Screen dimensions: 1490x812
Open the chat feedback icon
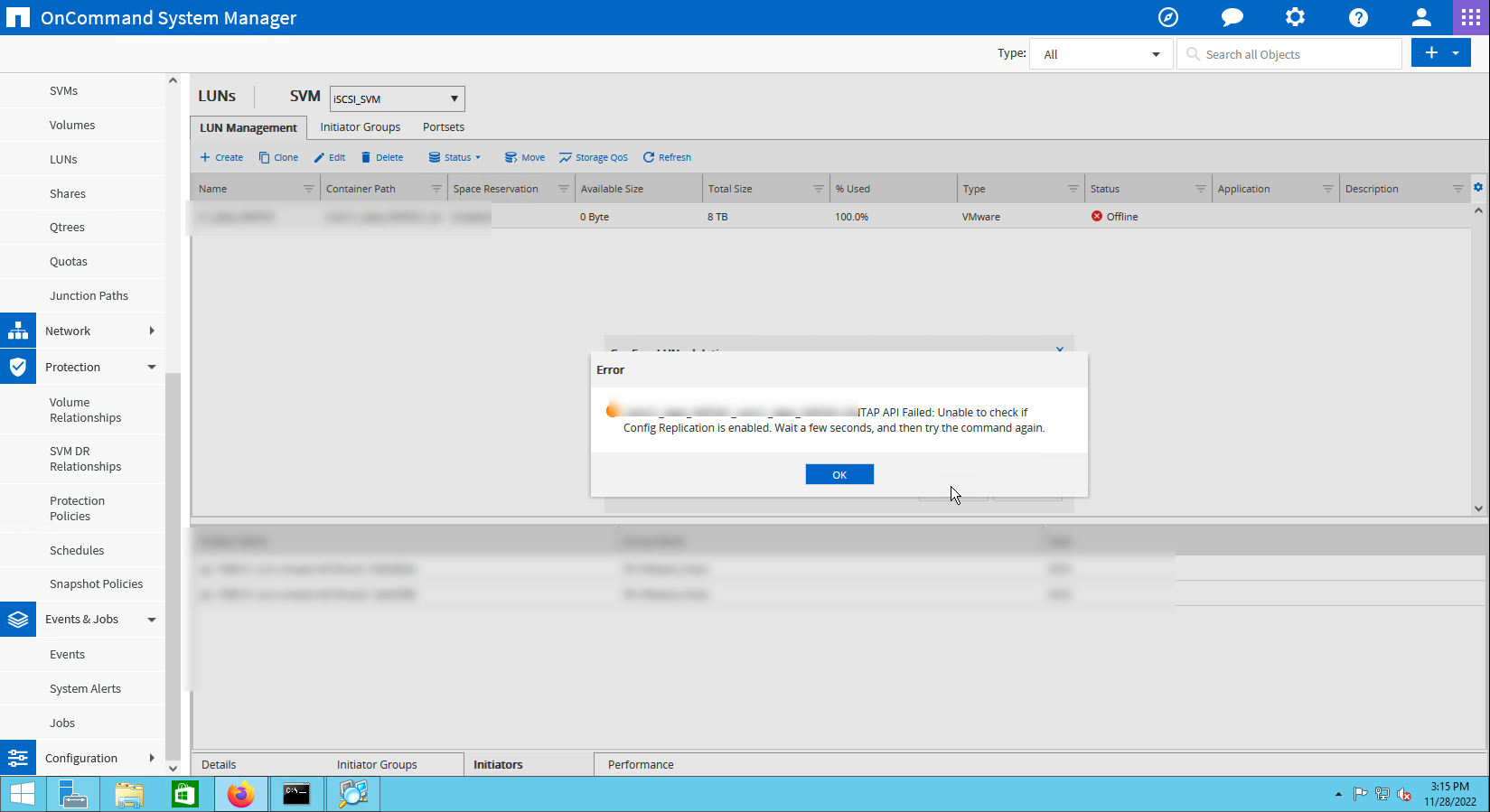(1232, 17)
